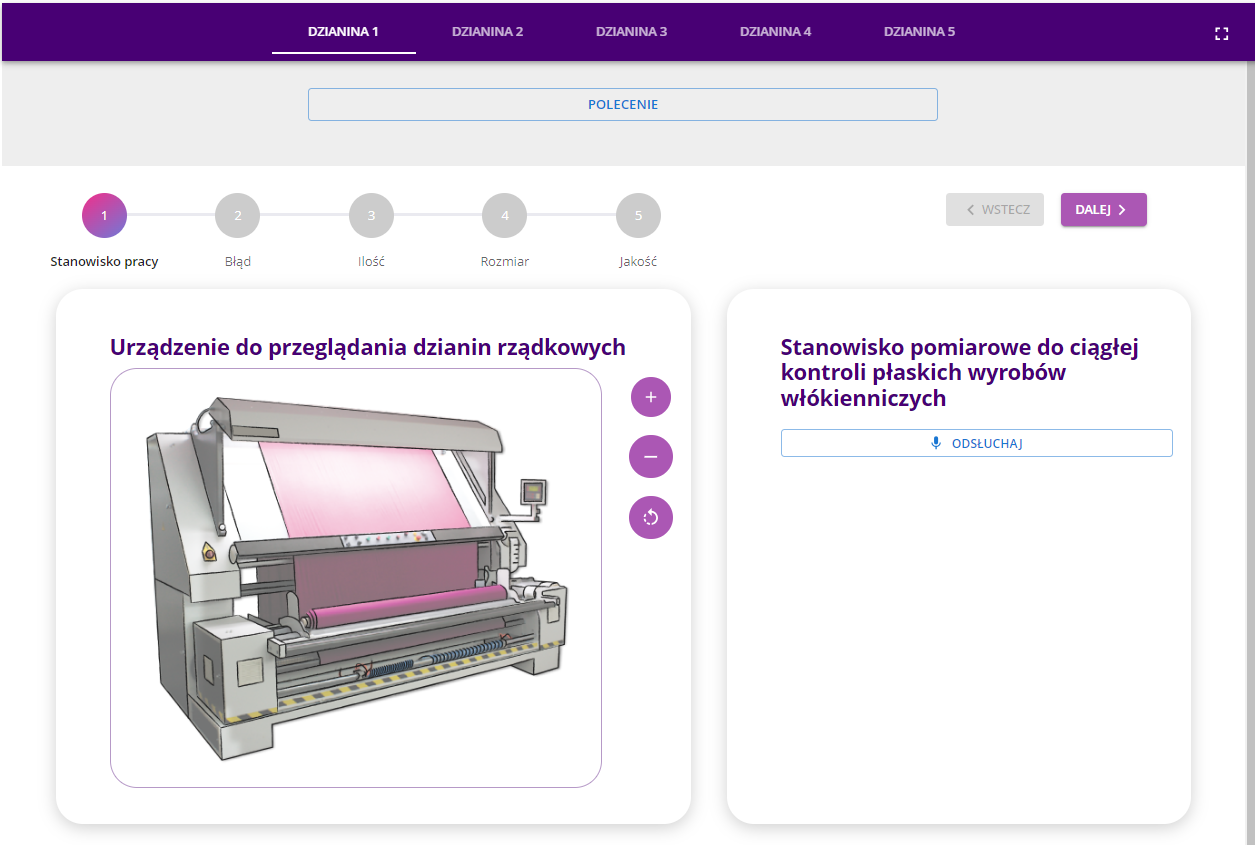Expand the POLECENIE instruction bar
Image resolution: width=1255 pixels, height=845 pixels.
point(622,104)
